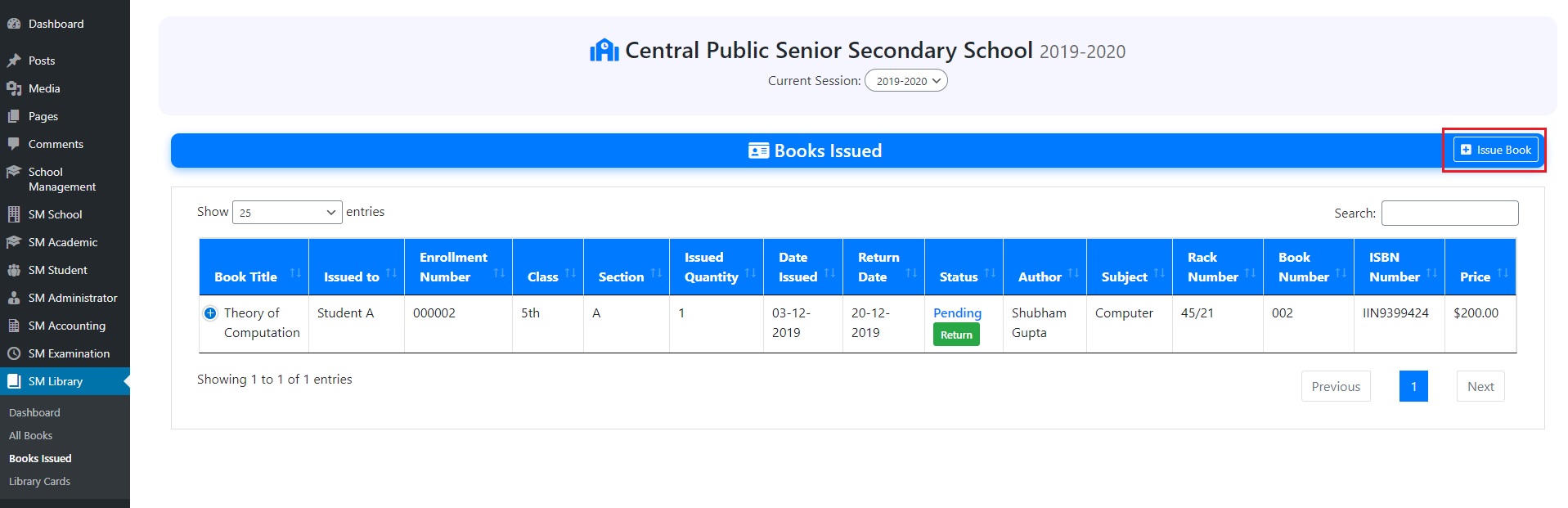Click the Next pagination button
The height and width of the screenshot is (508, 1568).
(x=1480, y=387)
